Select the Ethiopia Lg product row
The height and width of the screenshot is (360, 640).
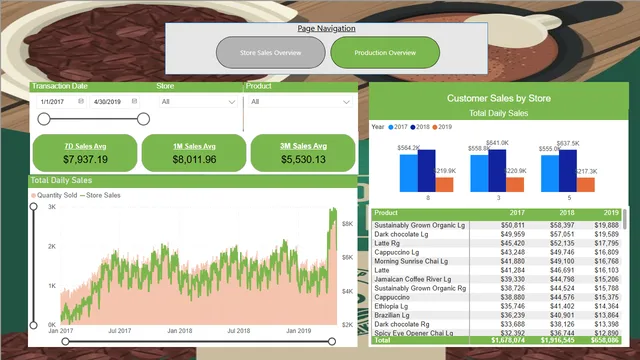pyautogui.click(x=496, y=306)
